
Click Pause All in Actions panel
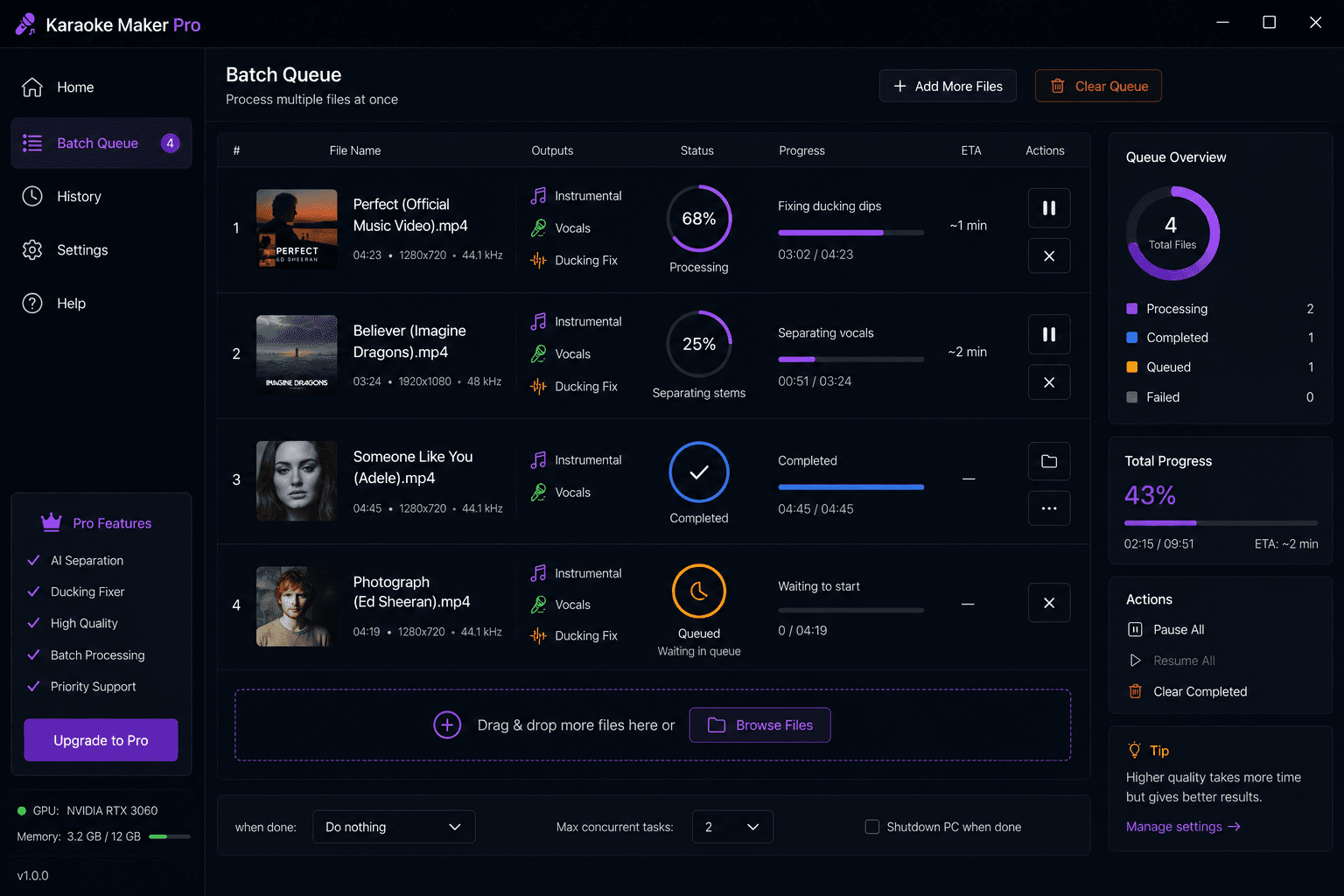click(x=1165, y=629)
